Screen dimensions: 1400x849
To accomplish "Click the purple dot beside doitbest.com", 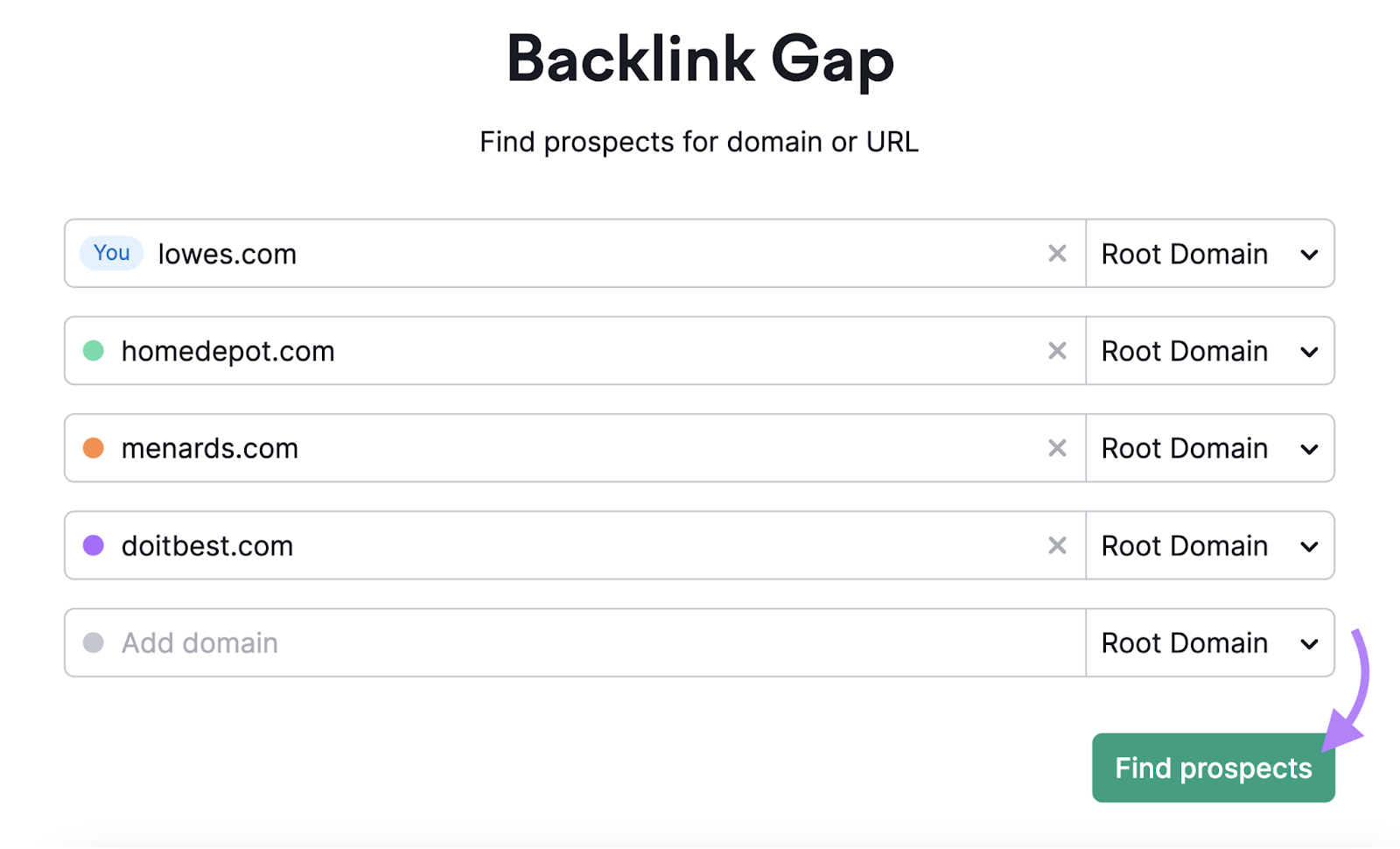I will (95, 545).
